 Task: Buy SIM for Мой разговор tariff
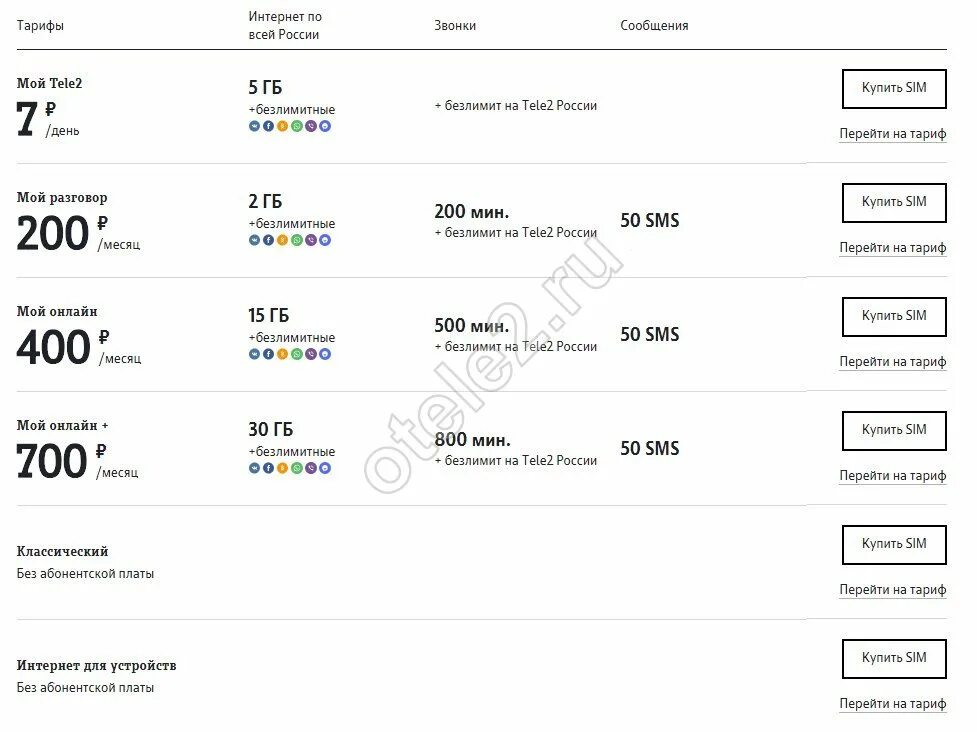pyautogui.click(x=894, y=203)
